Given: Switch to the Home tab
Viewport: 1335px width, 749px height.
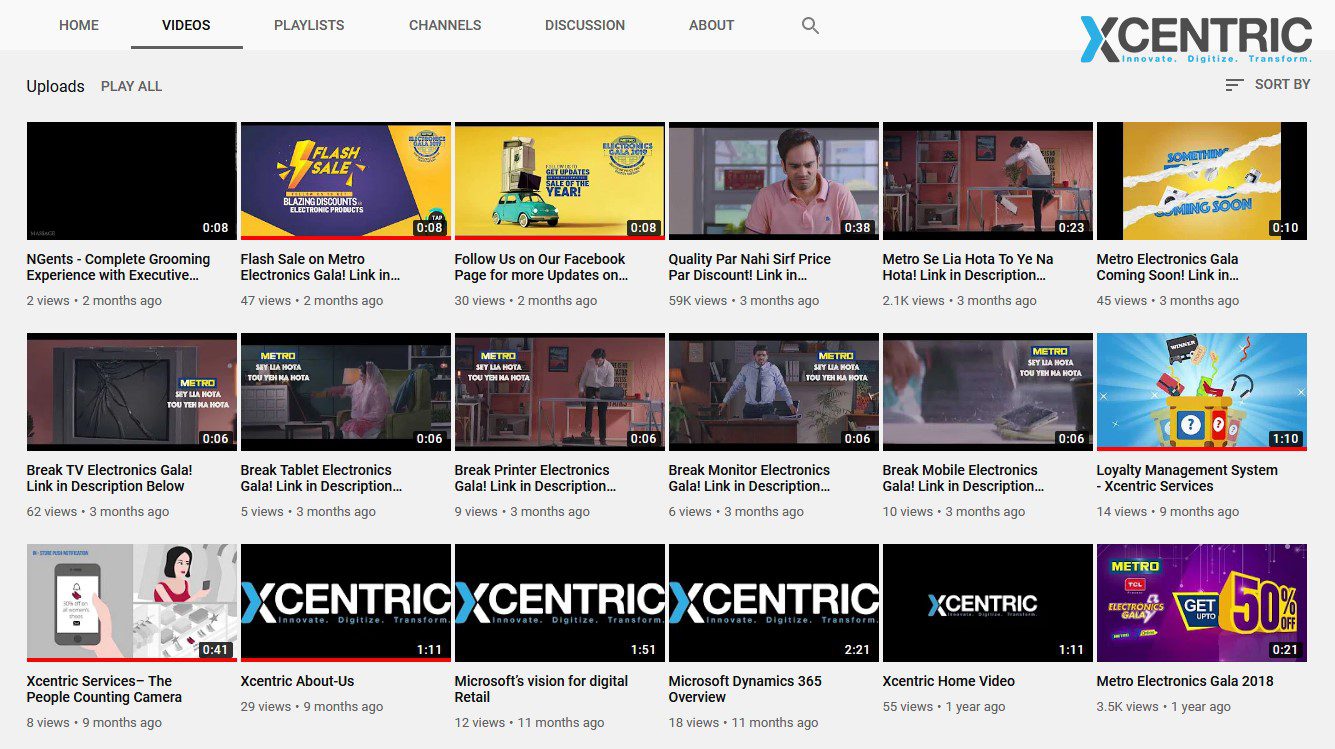Looking at the screenshot, I should 79,25.
